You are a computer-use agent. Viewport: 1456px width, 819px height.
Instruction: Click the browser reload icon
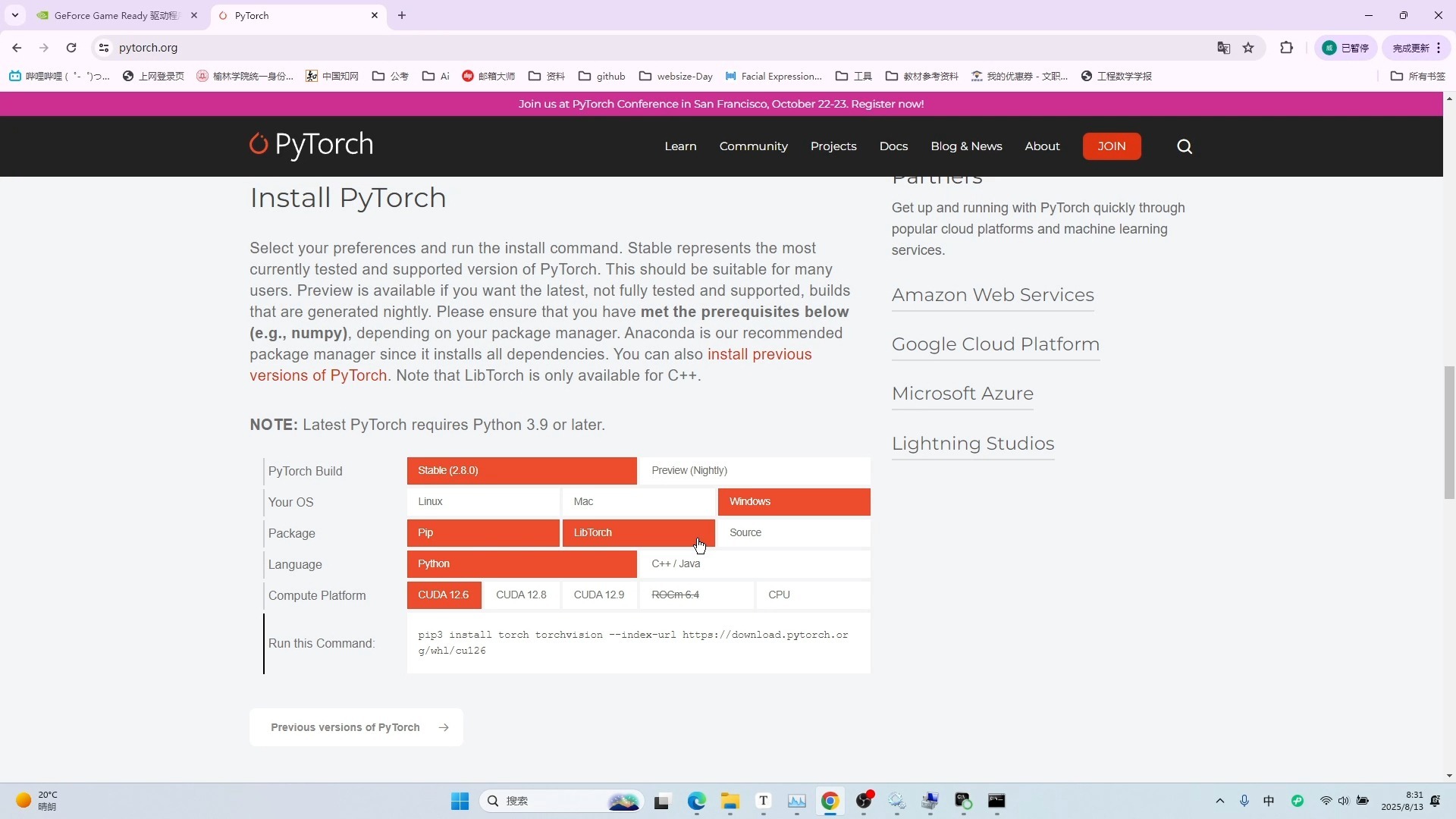tap(71, 48)
